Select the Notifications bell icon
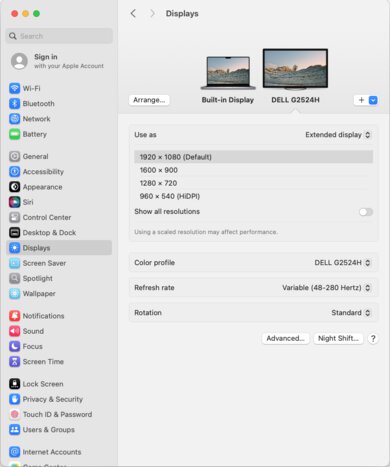 pos(15,316)
